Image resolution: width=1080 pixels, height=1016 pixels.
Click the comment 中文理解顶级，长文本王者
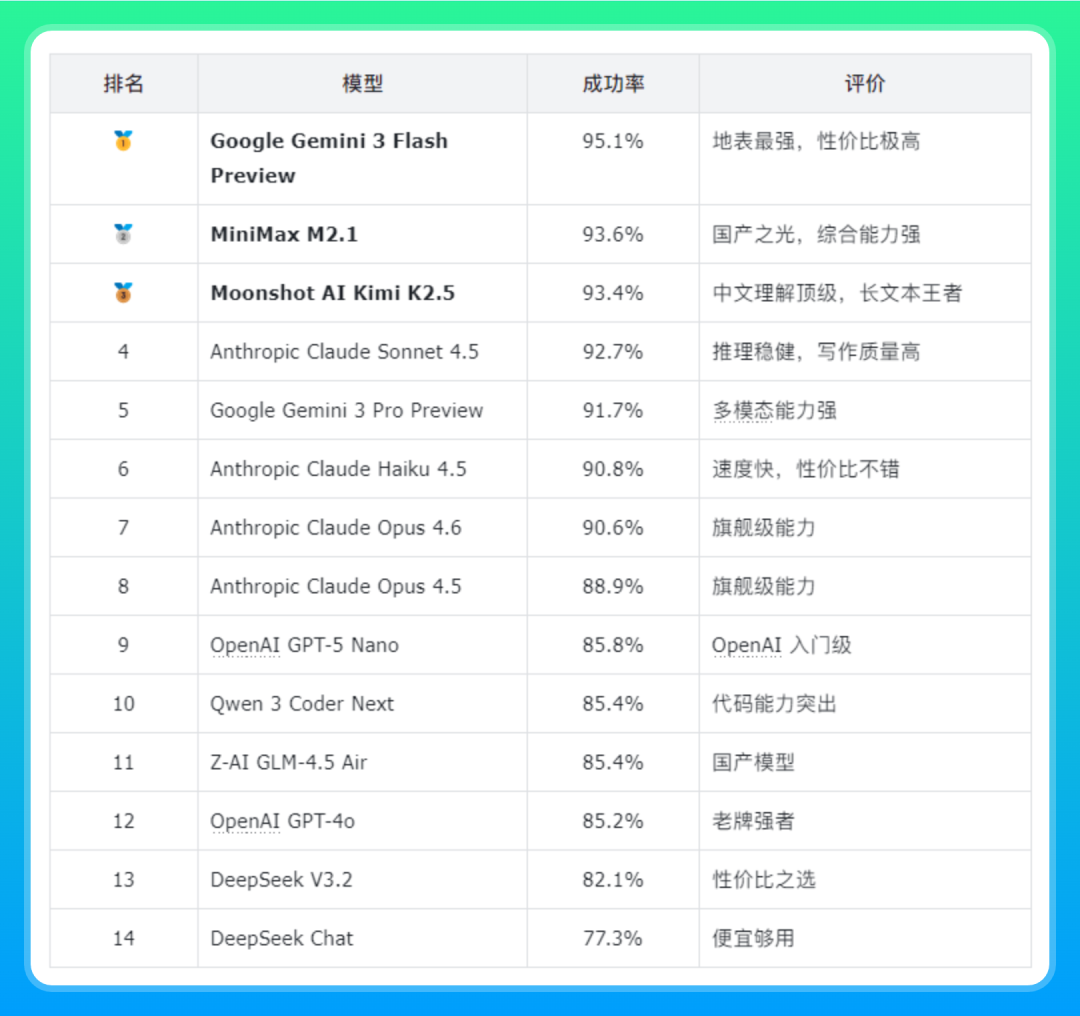point(837,293)
